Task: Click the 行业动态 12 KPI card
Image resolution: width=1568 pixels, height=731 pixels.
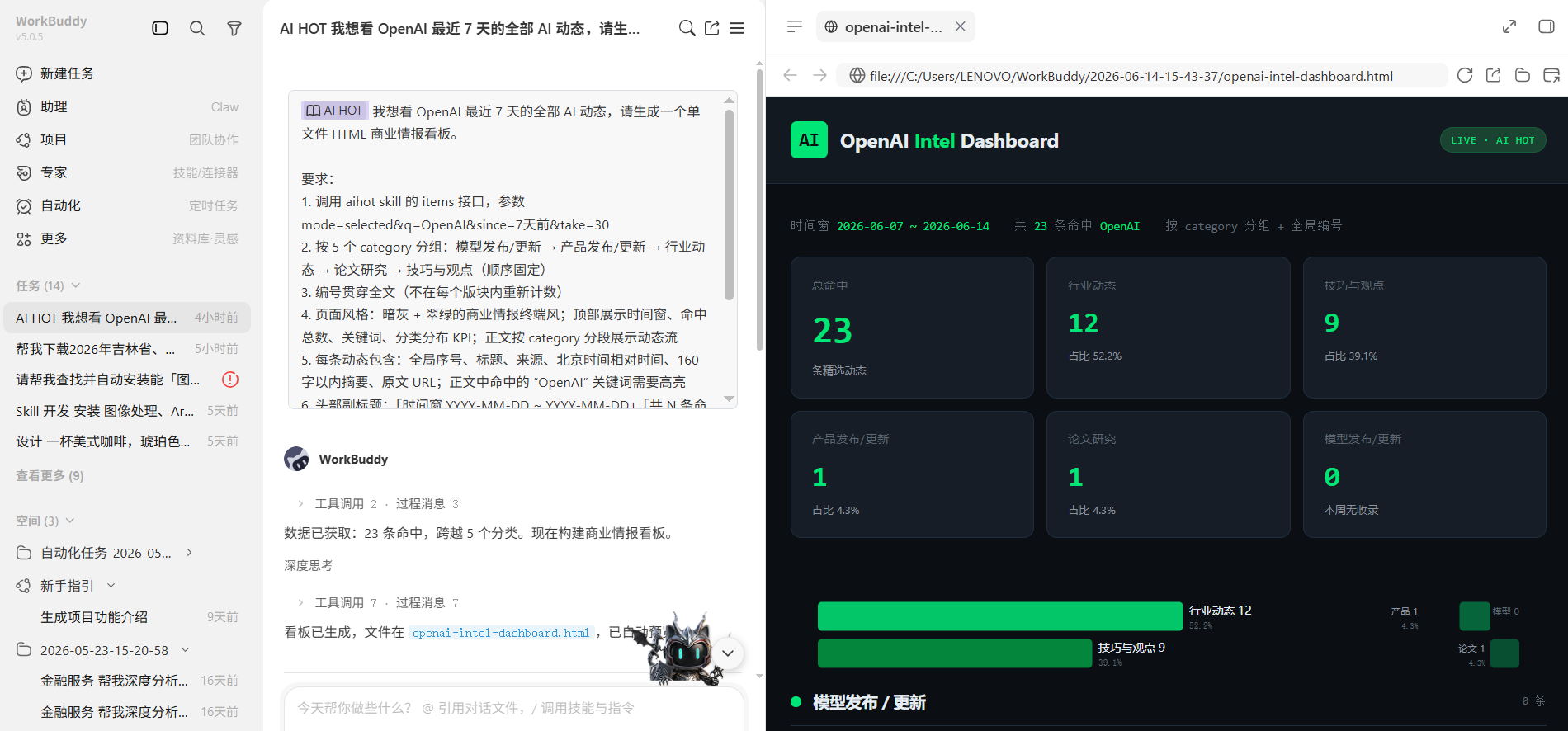Action: coord(1168,328)
